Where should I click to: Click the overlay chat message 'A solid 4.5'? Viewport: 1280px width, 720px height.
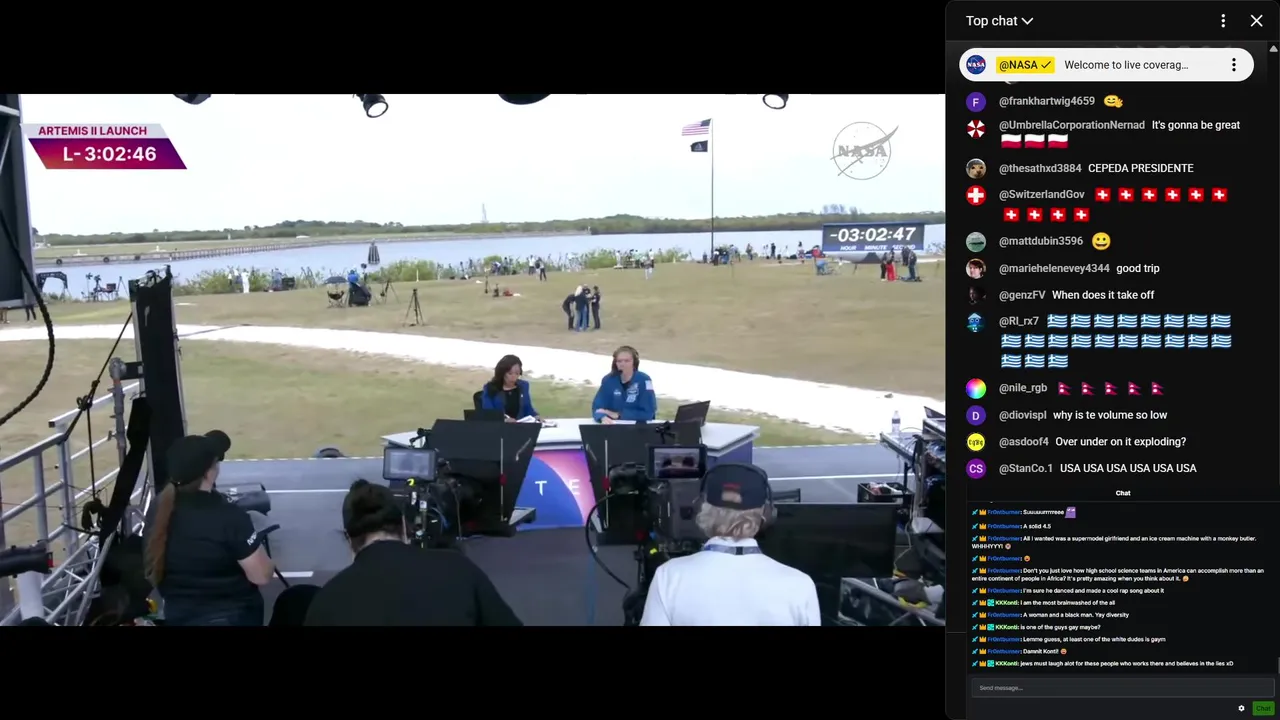coord(1036,526)
